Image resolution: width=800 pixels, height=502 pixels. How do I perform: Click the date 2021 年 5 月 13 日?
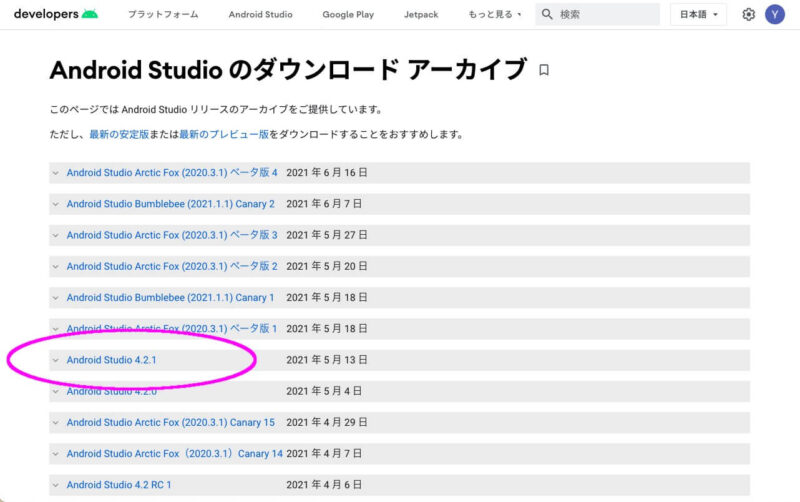coord(327,360)
